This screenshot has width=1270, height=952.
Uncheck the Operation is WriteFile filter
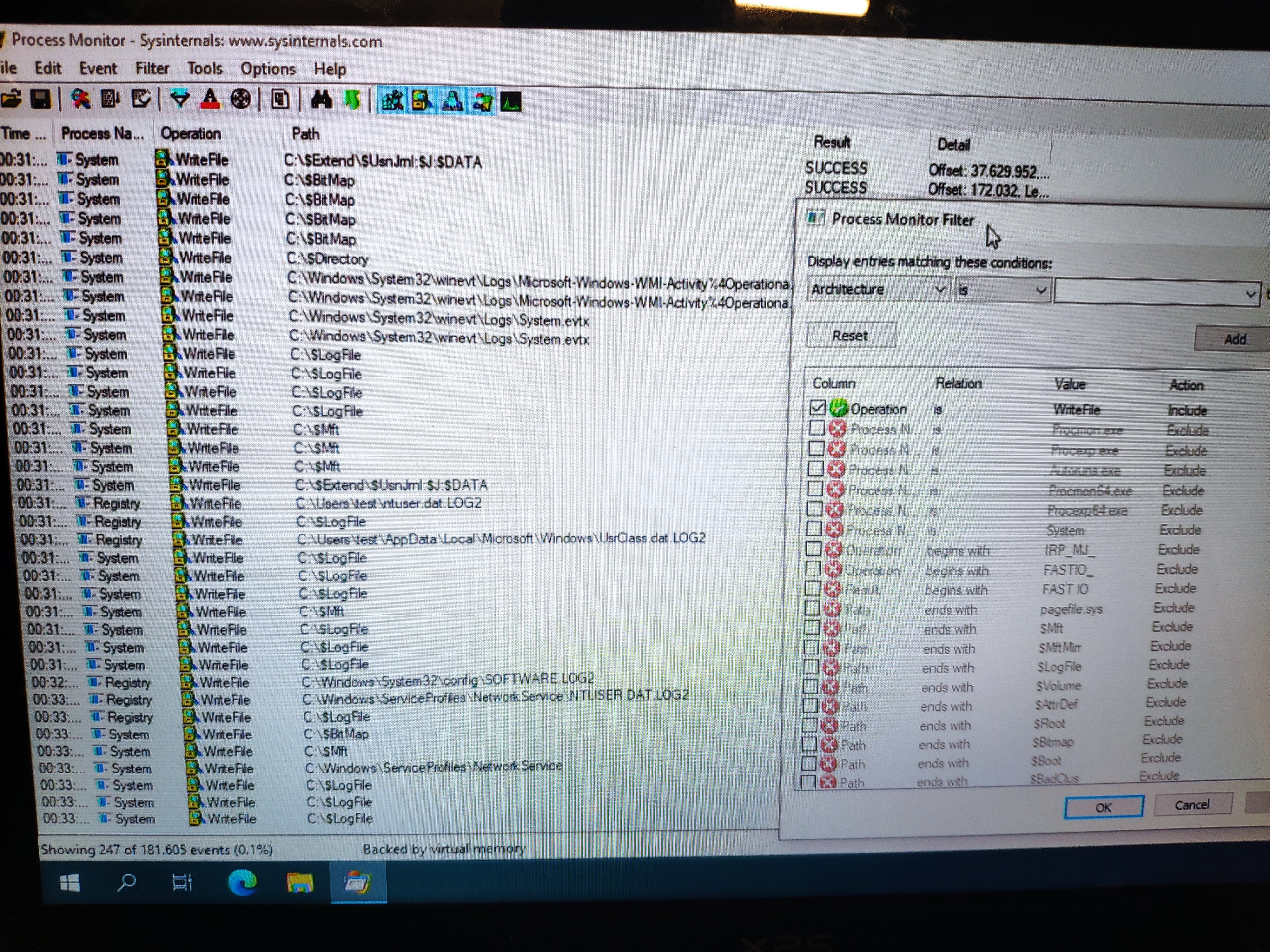818,408
